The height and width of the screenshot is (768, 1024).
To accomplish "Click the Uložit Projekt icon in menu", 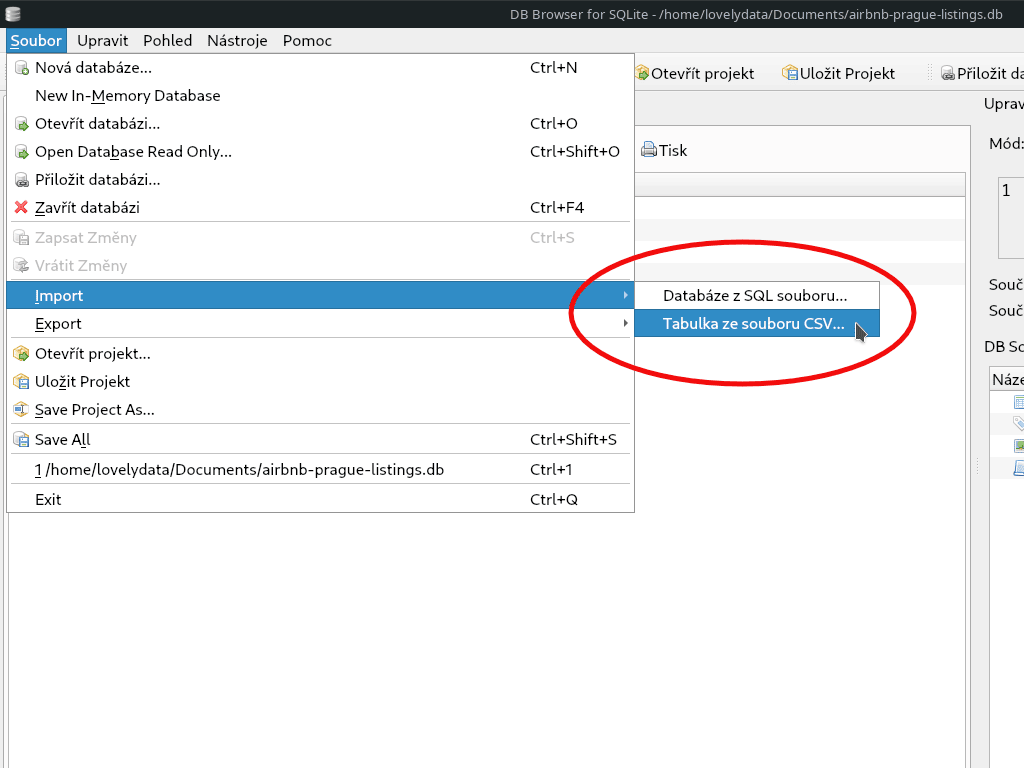I will tap(22, 382).
